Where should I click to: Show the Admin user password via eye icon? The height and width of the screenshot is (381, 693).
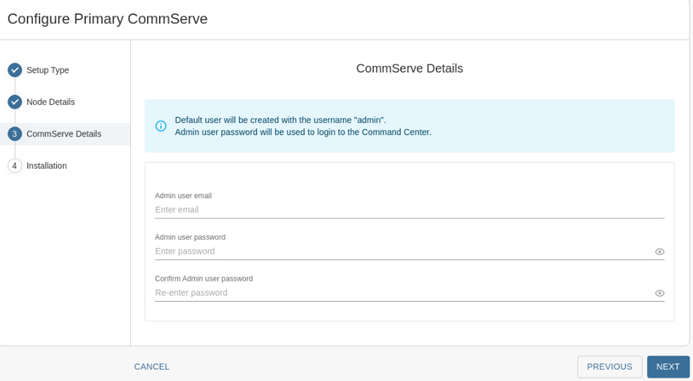tap(659, 251)
